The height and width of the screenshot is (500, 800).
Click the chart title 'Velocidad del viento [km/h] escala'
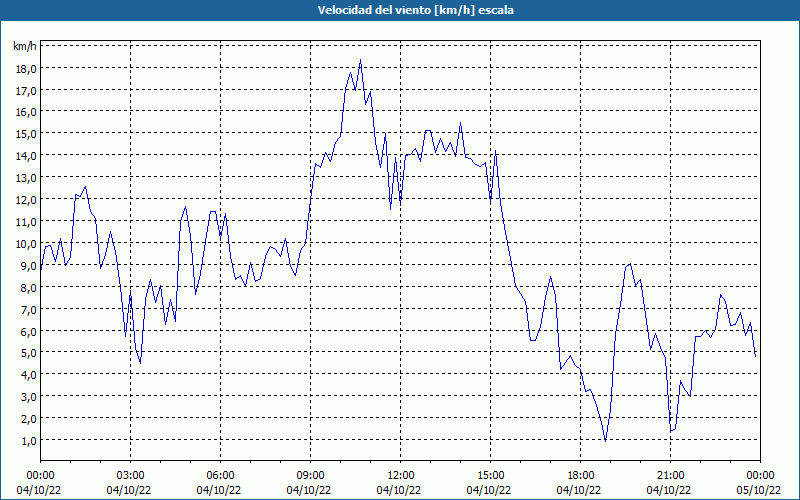click(x=415, y=10)
